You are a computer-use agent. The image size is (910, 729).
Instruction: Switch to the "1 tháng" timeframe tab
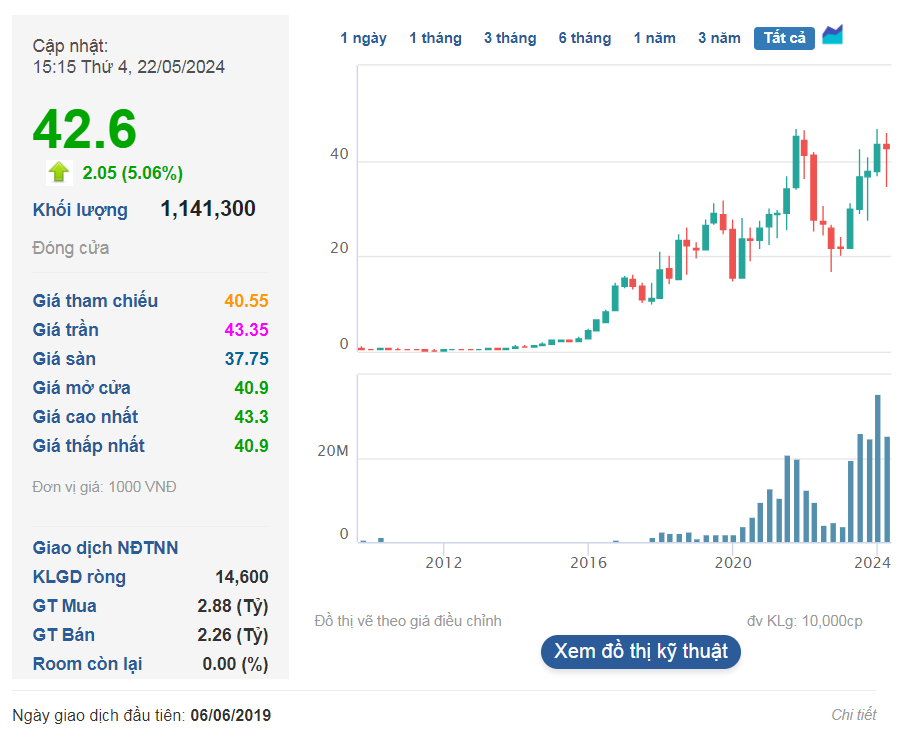435,37
